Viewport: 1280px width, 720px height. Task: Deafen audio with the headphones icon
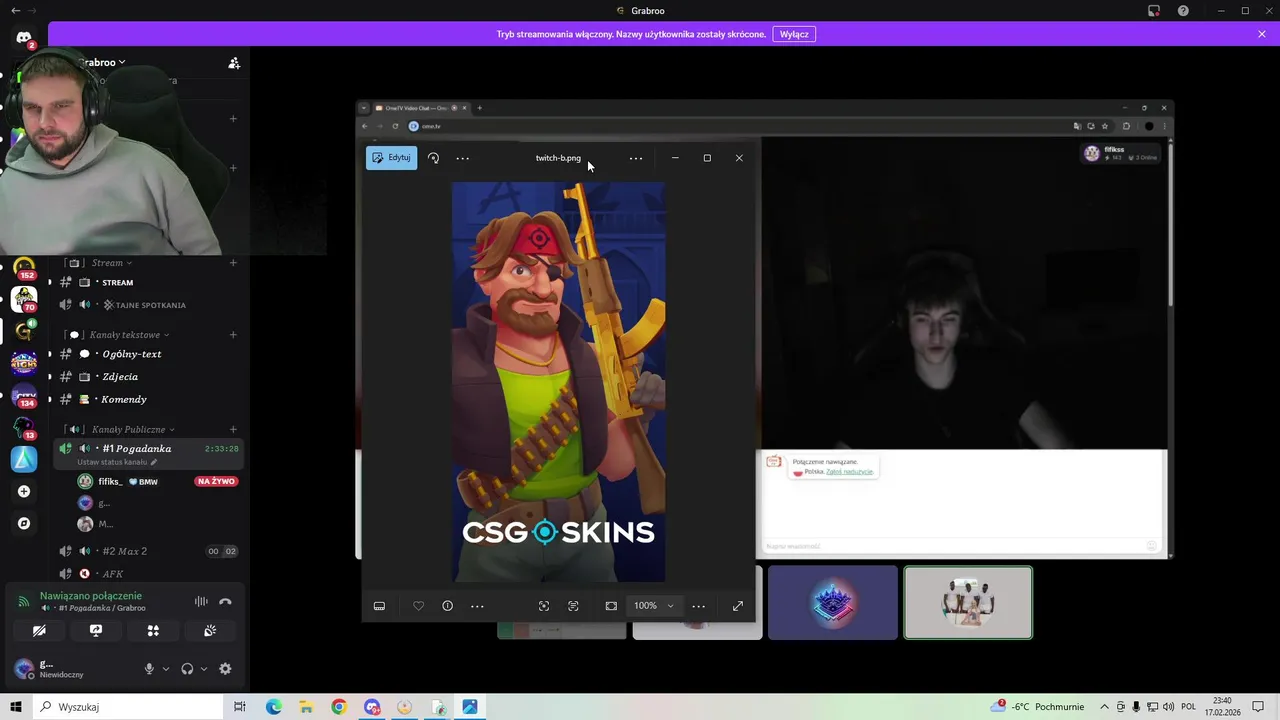pos(187,669)
